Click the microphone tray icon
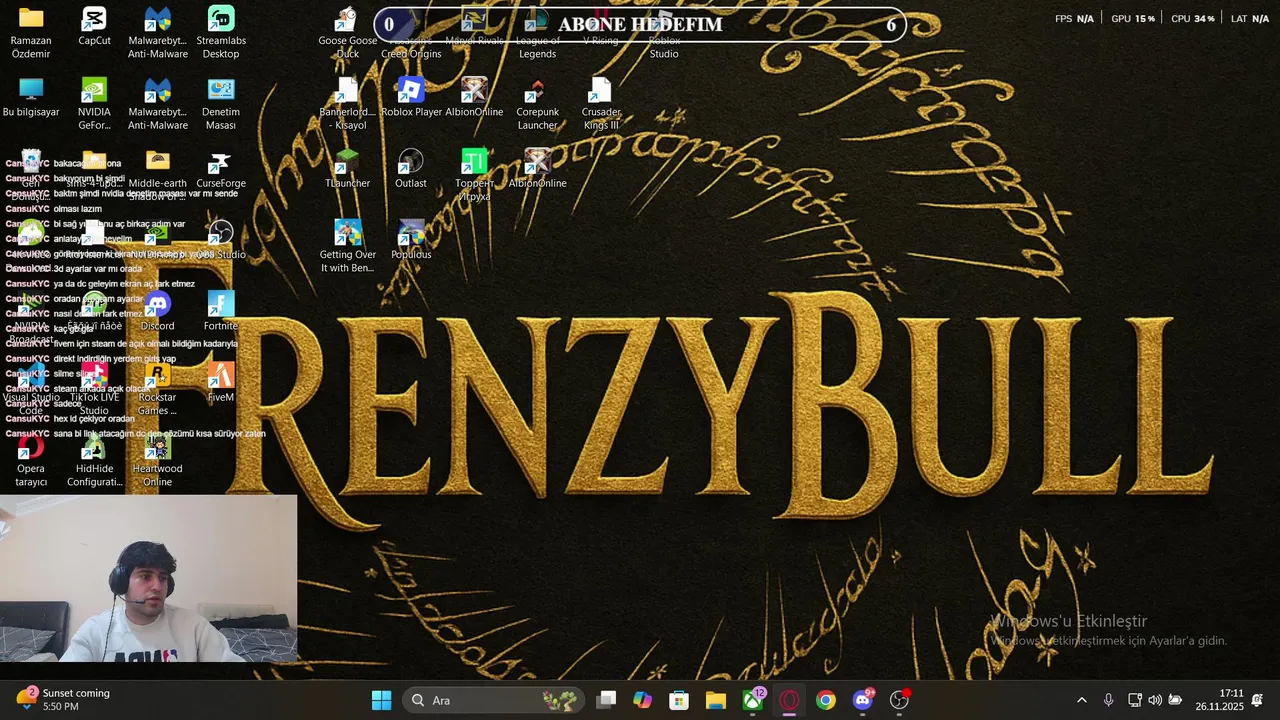This screenshot has width=1280, height=720. tap(1108, 700)
